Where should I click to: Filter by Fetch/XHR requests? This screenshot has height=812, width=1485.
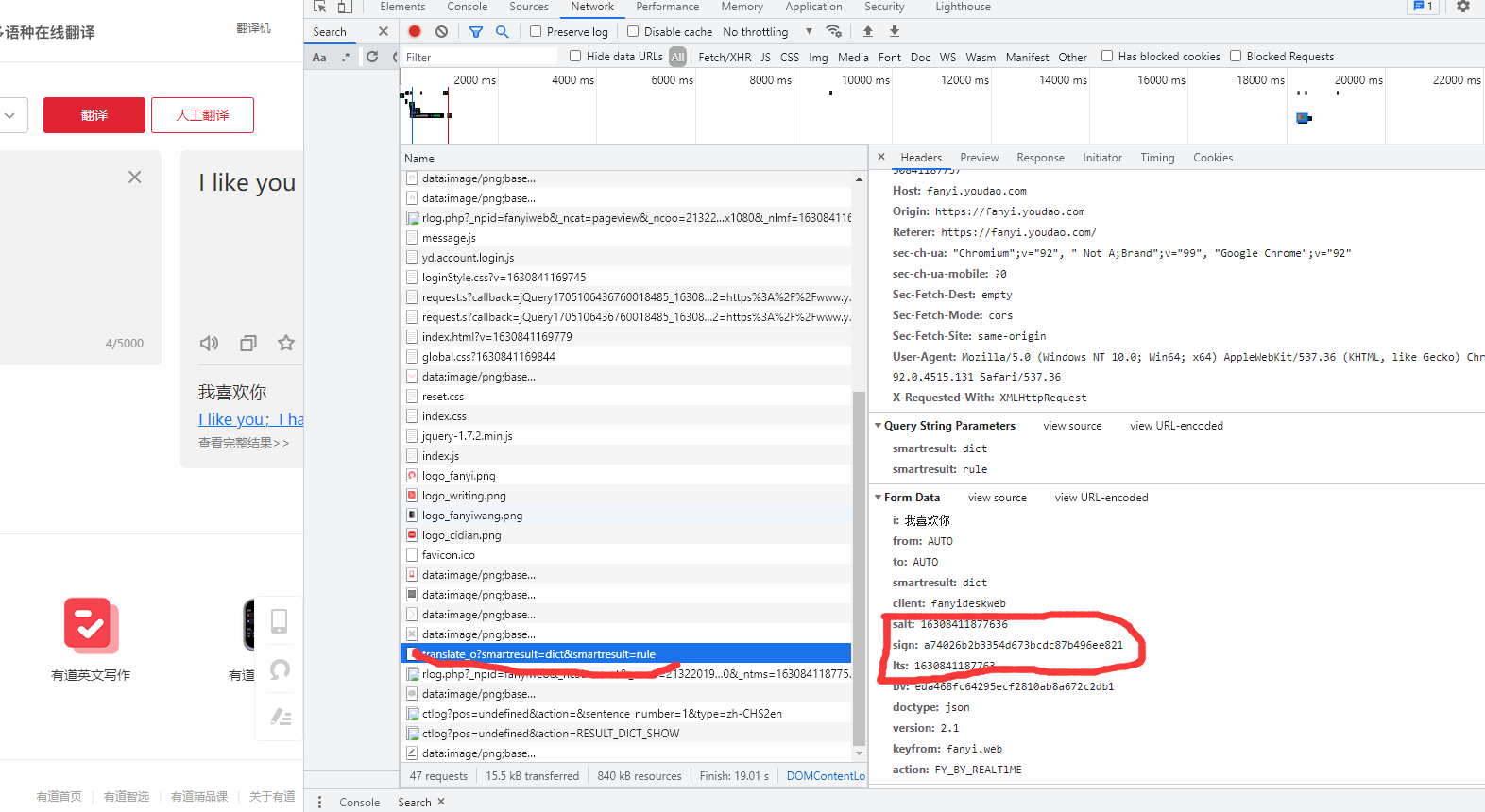(725, 57)
